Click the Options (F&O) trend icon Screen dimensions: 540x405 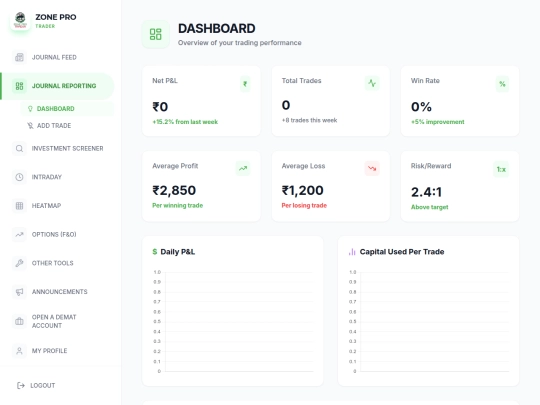pyautogui.click(x=19, y=235)
